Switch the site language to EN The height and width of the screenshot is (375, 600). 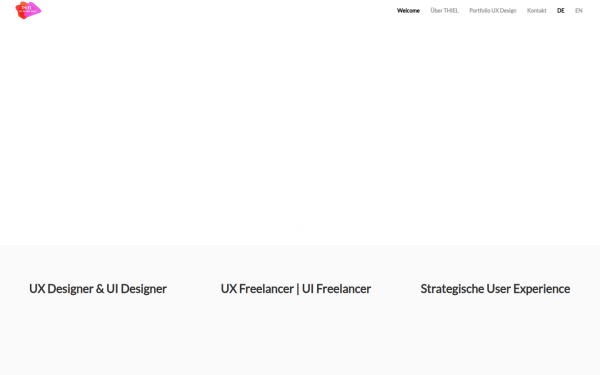(x=579, y=11)
